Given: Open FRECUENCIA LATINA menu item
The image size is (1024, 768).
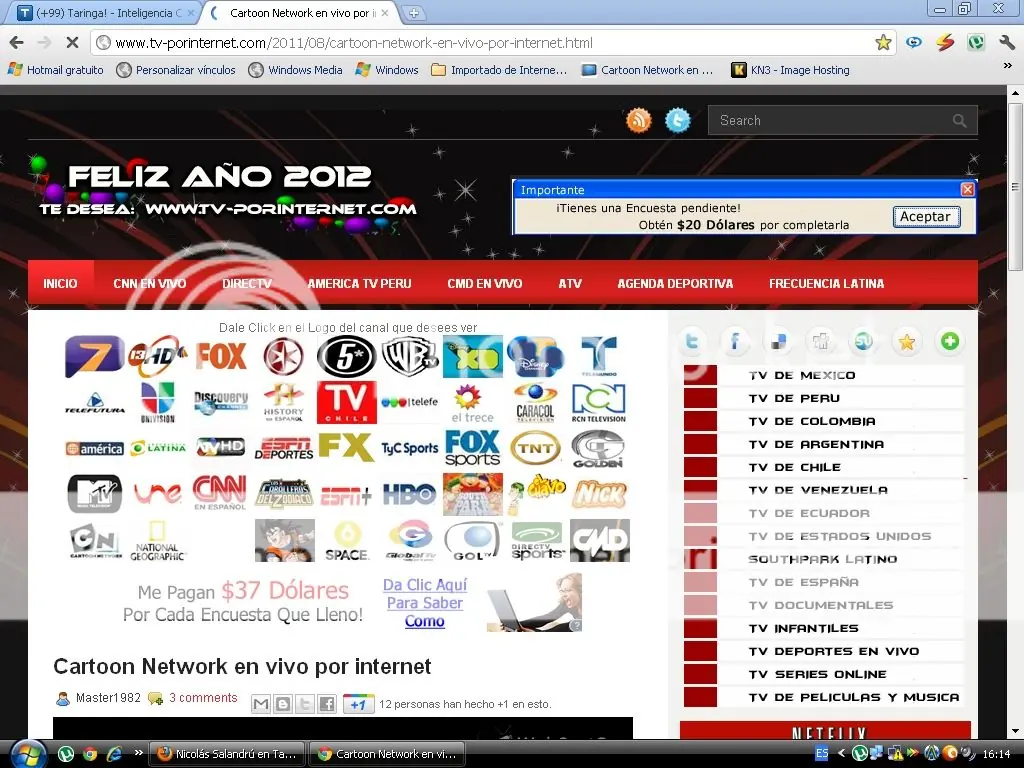Looking at the screenshot, I should pos(826,283).
